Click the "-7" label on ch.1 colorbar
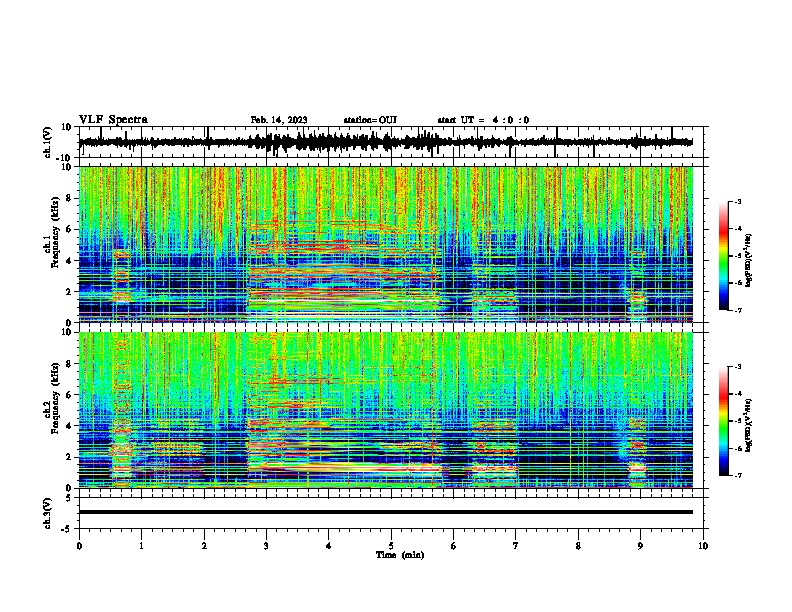 738,310
